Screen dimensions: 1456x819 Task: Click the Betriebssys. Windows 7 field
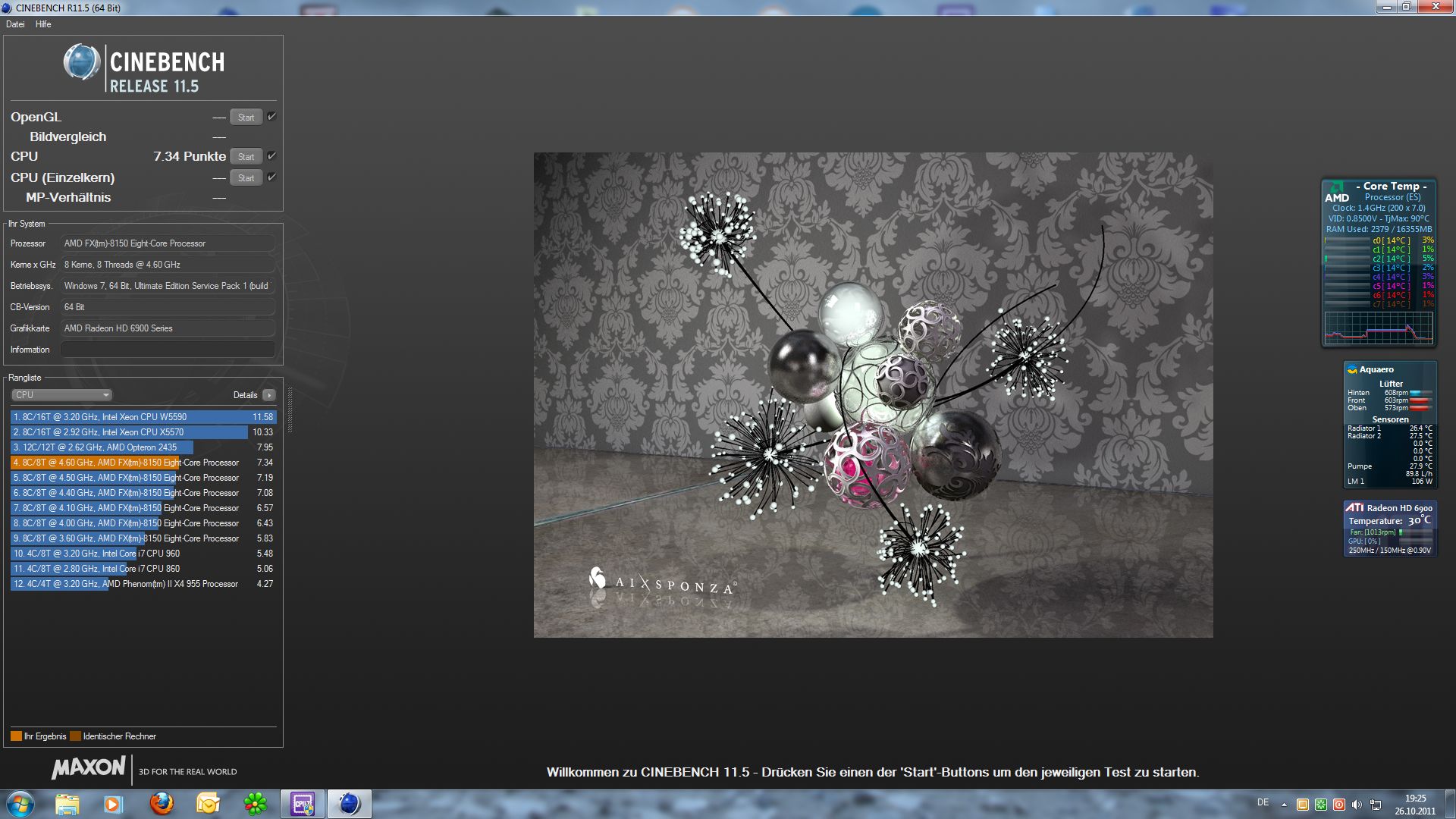coord(168,286)
